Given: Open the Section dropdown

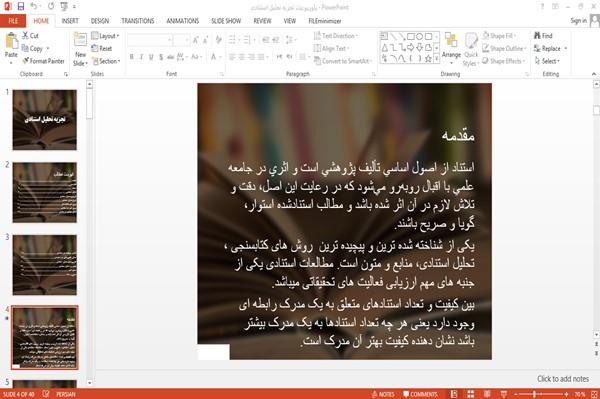Looking at the screenshot, I should pos(106,61).
